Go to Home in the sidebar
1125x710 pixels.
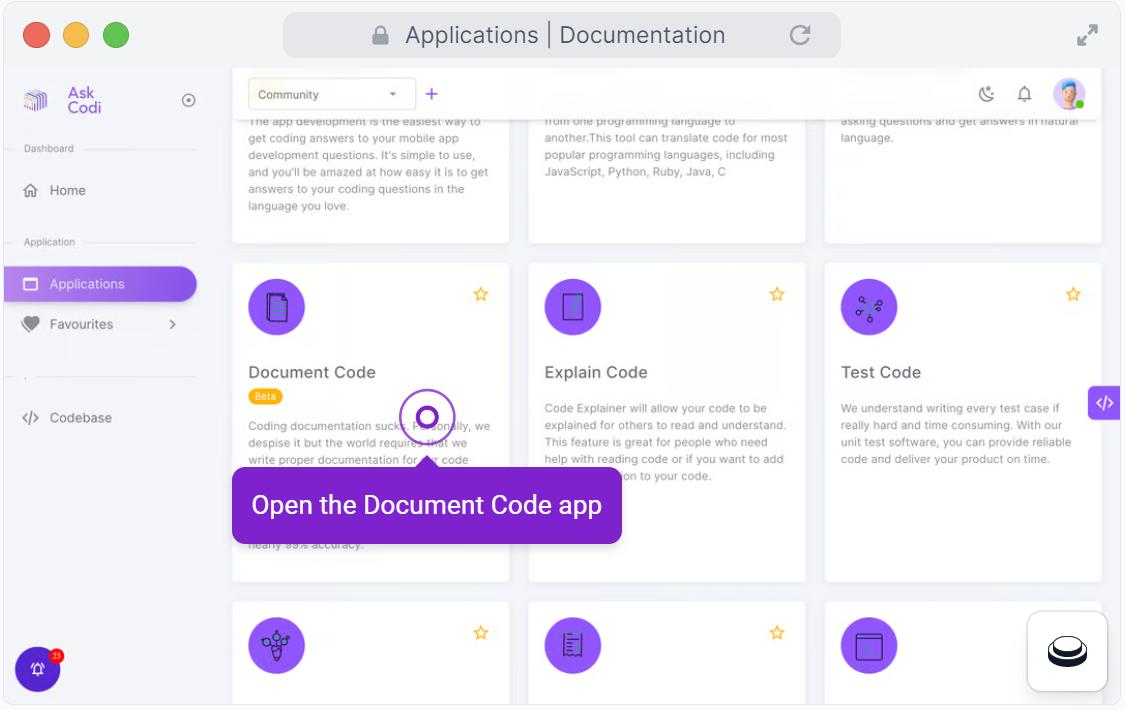[67, 190]
